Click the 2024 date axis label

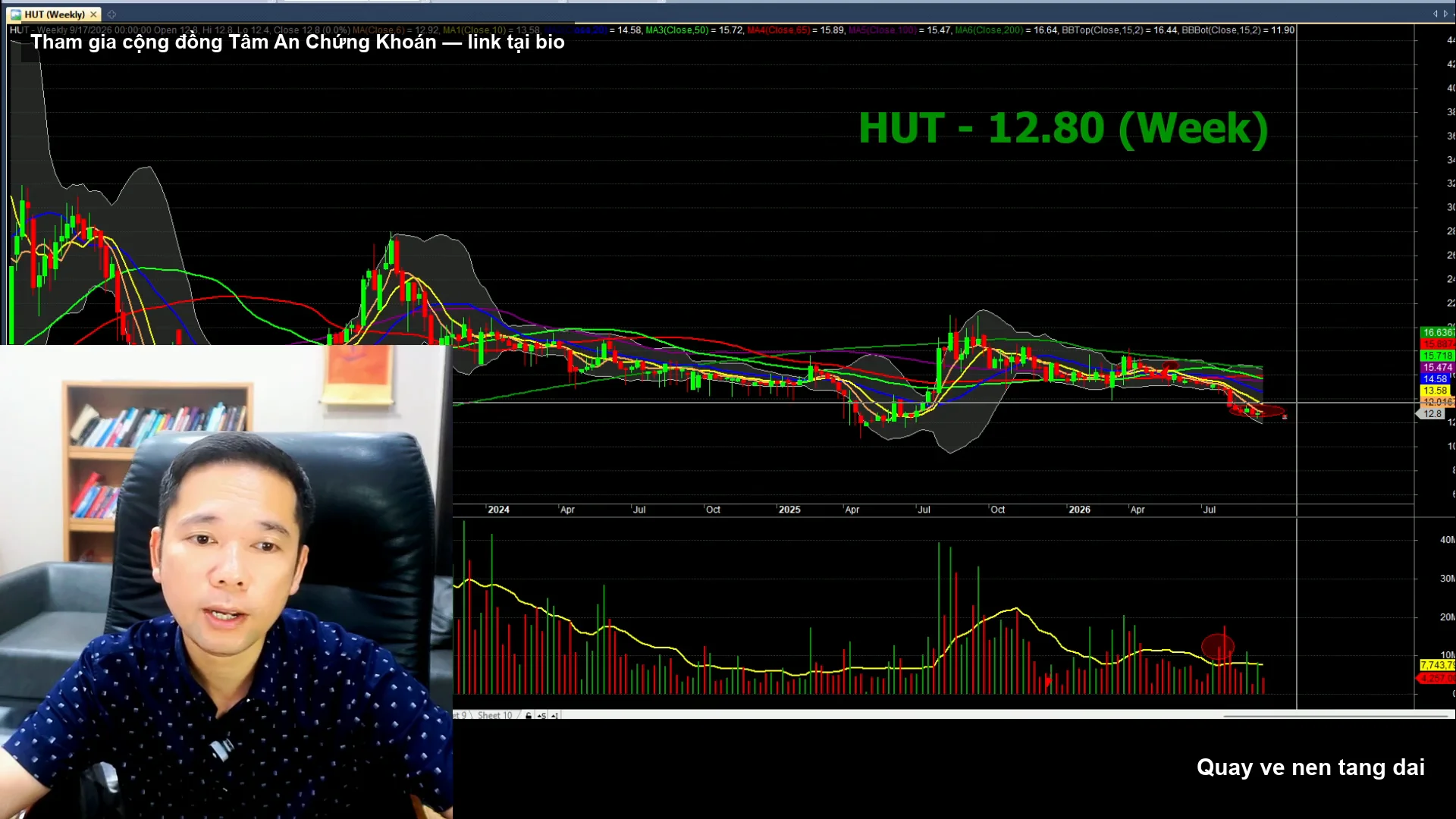[498, 510]
